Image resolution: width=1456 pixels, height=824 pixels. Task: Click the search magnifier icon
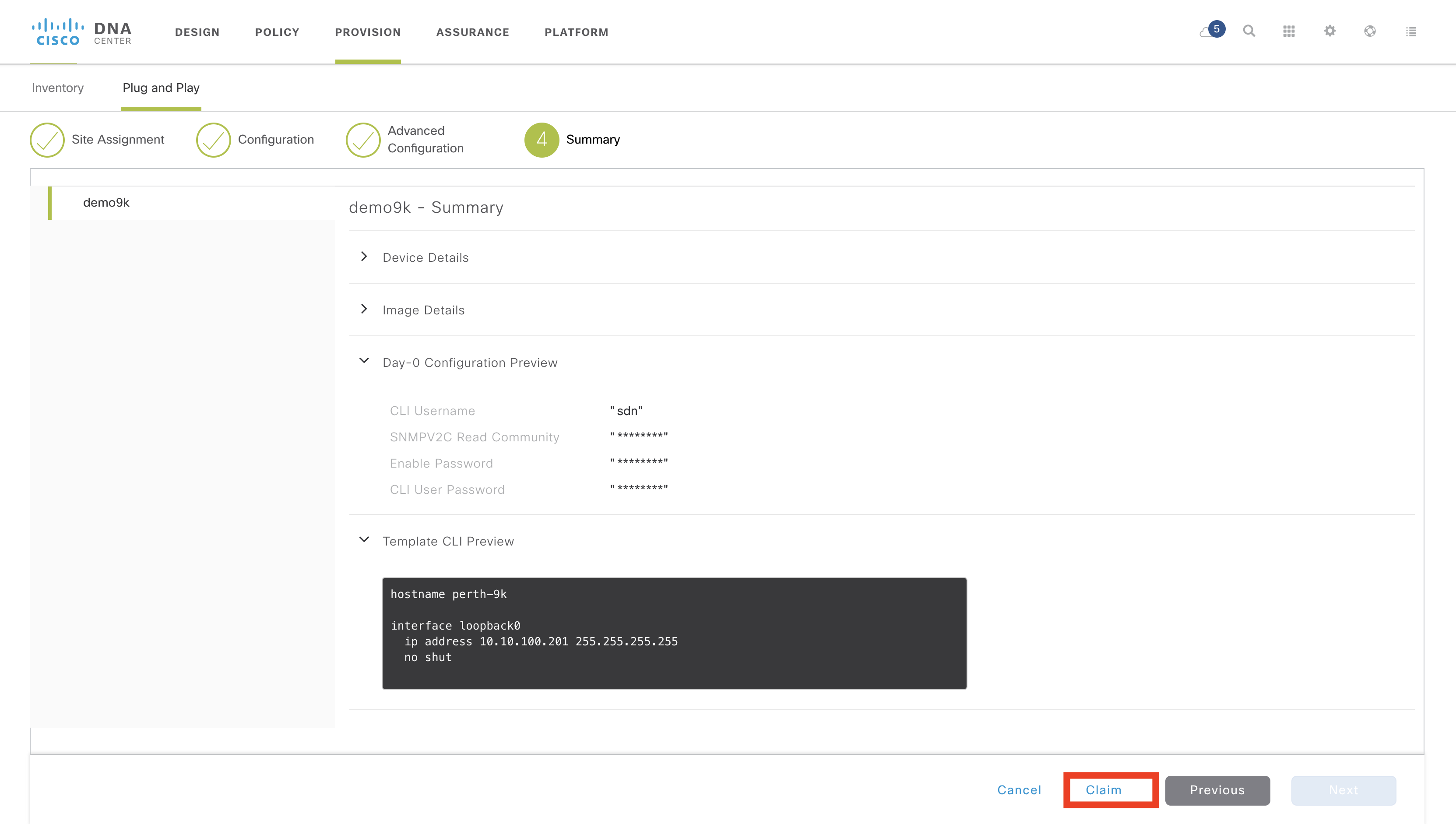click(x=1249, y=31)
